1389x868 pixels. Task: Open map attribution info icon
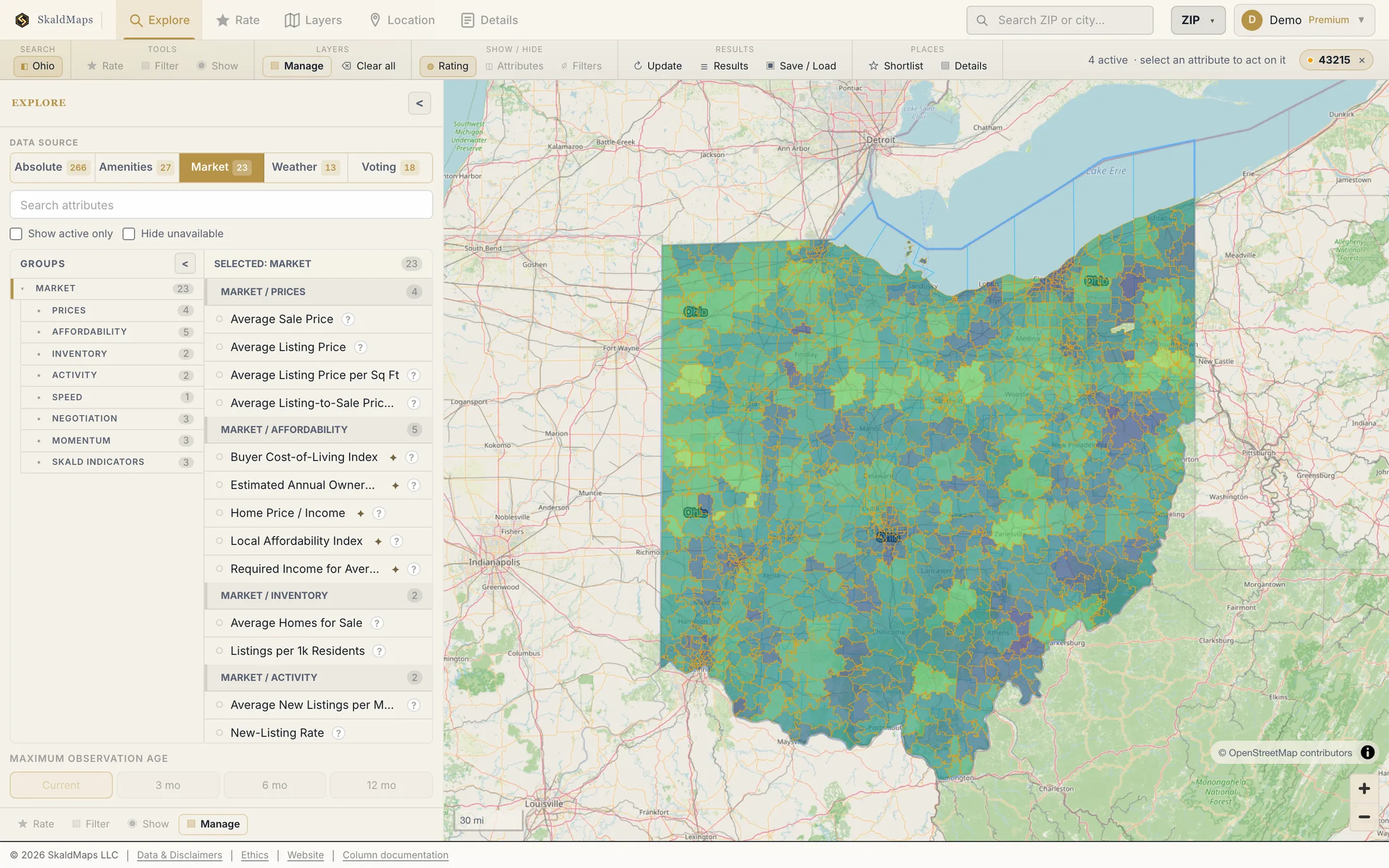tap(1368, 752)
